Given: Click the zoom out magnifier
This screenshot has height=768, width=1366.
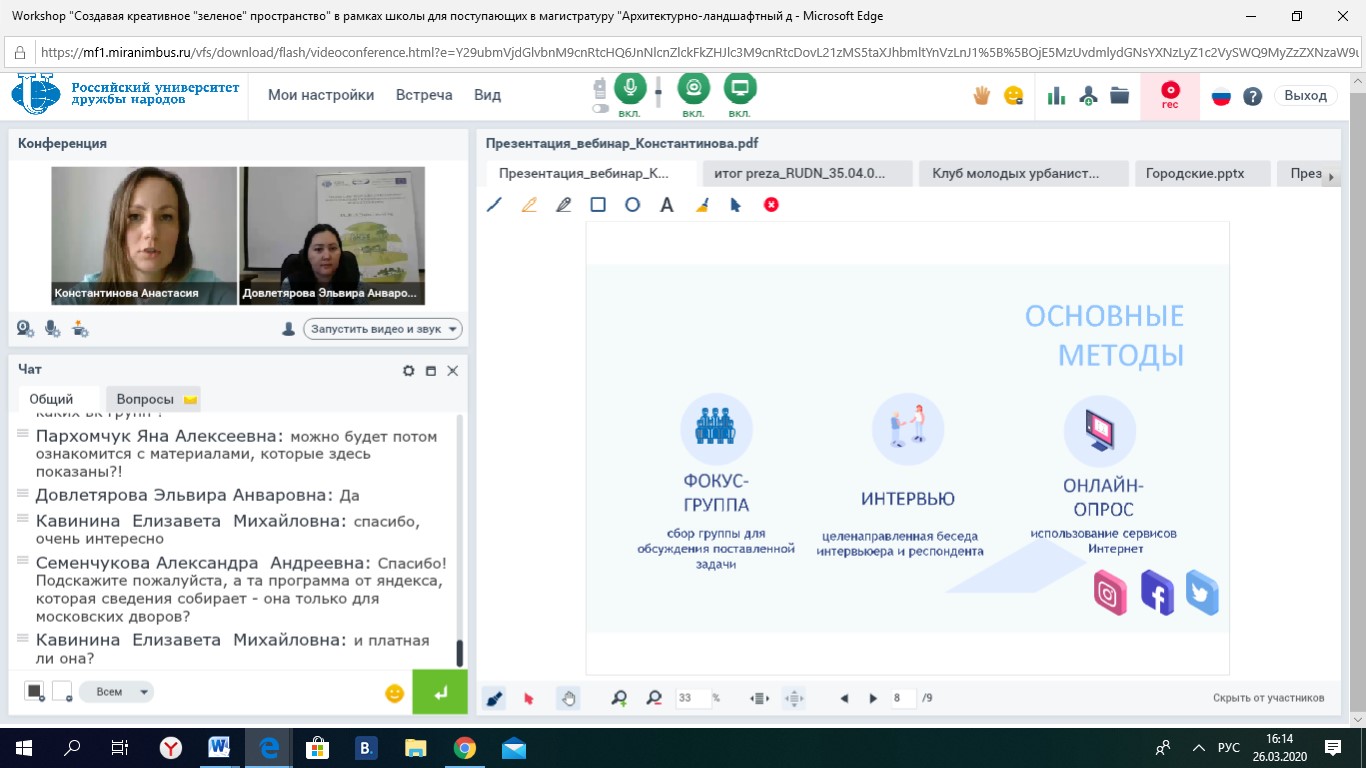Looking at the screenshot, I should tap(654, 698).
